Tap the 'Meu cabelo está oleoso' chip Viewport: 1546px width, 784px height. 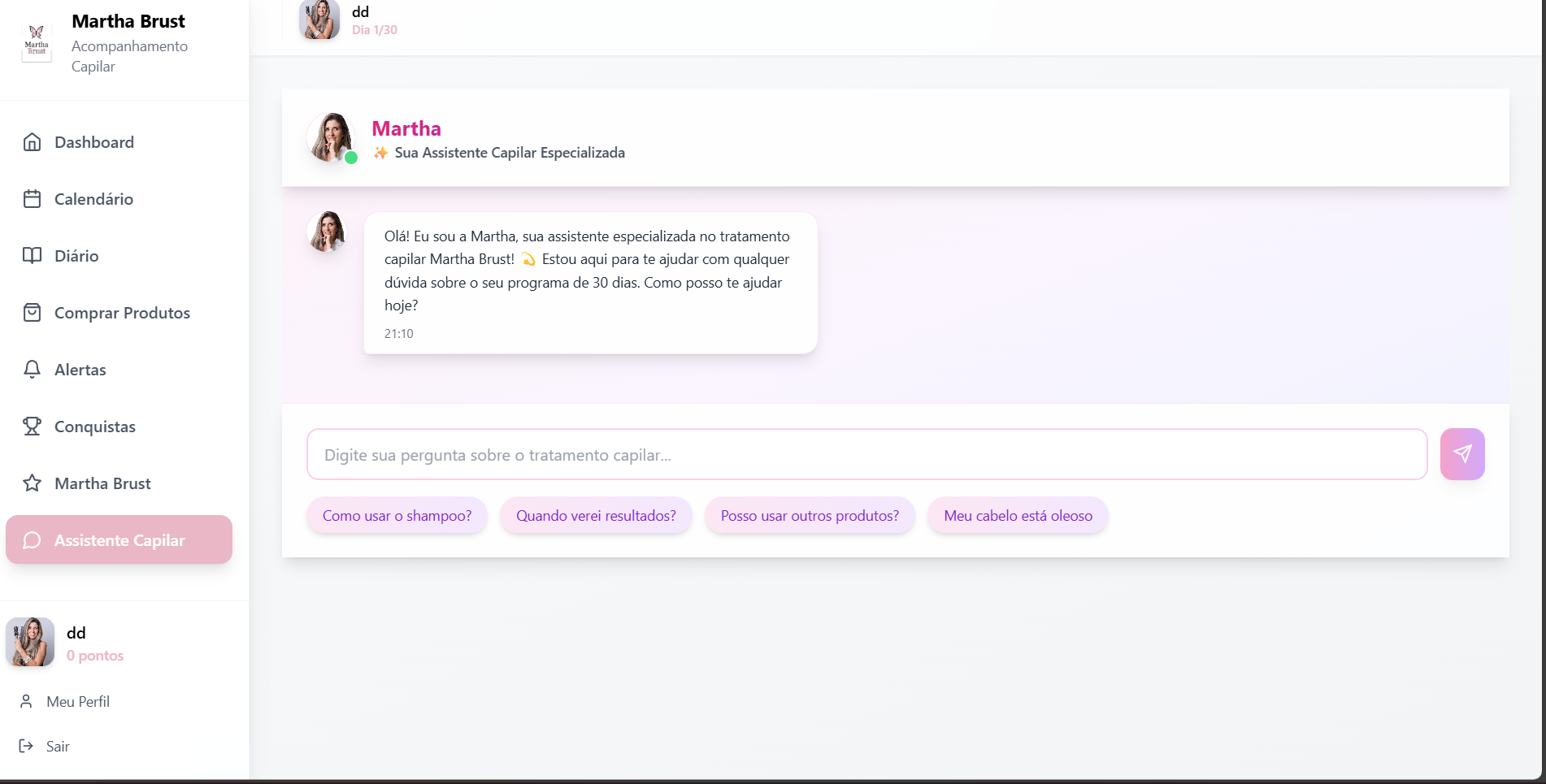point(1018,516)
